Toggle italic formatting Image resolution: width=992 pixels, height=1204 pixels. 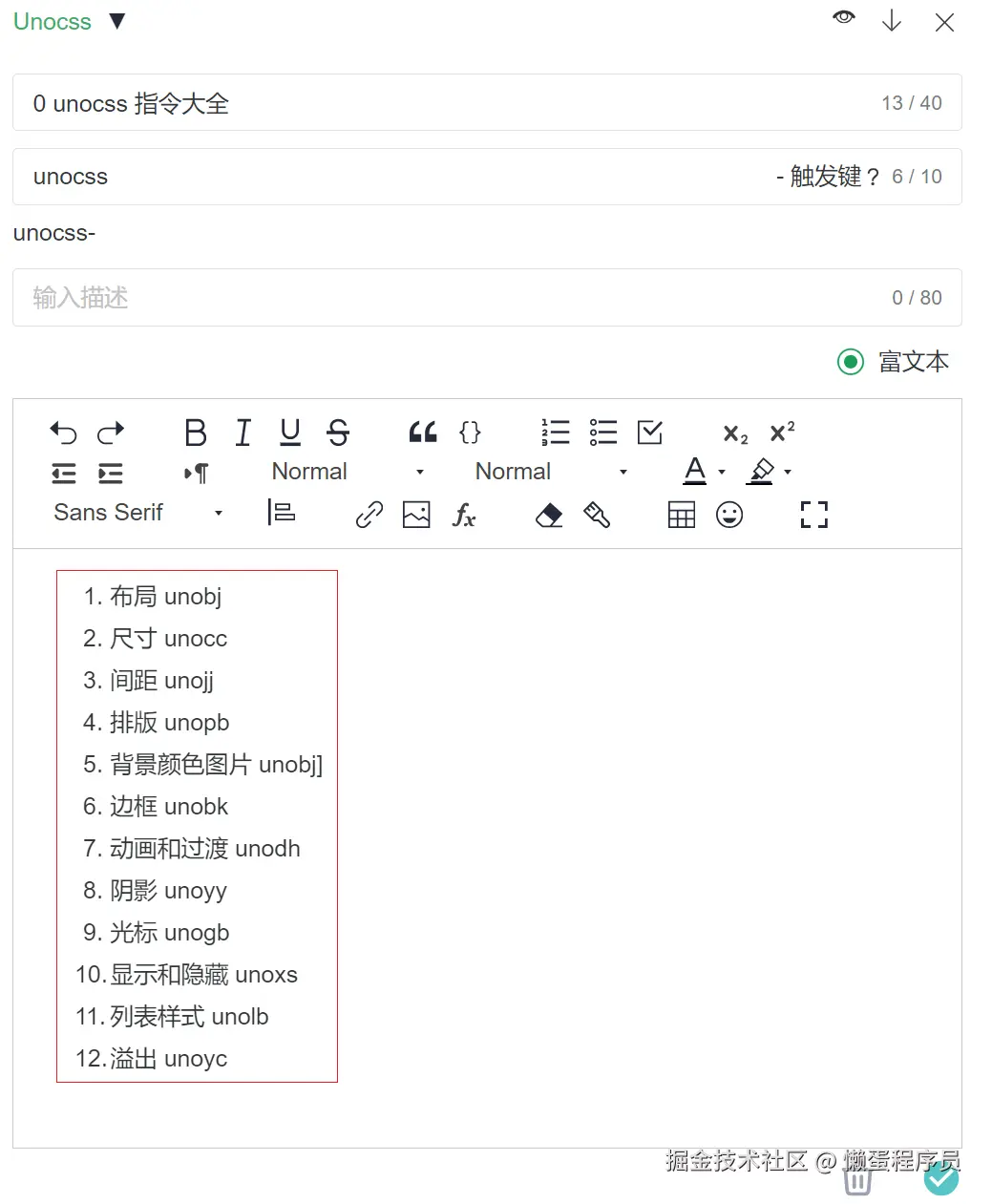point(243,433)
